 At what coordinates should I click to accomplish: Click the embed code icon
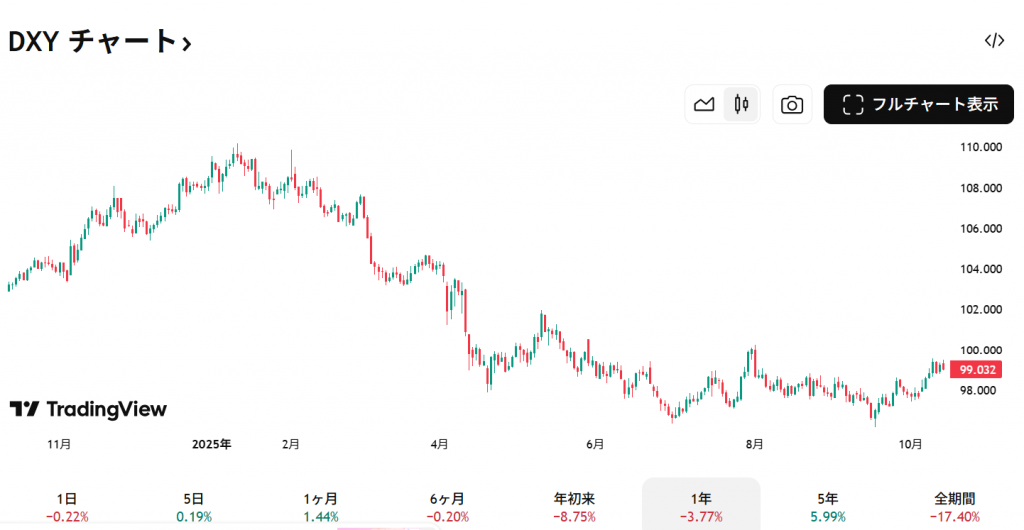pos(994,40)
